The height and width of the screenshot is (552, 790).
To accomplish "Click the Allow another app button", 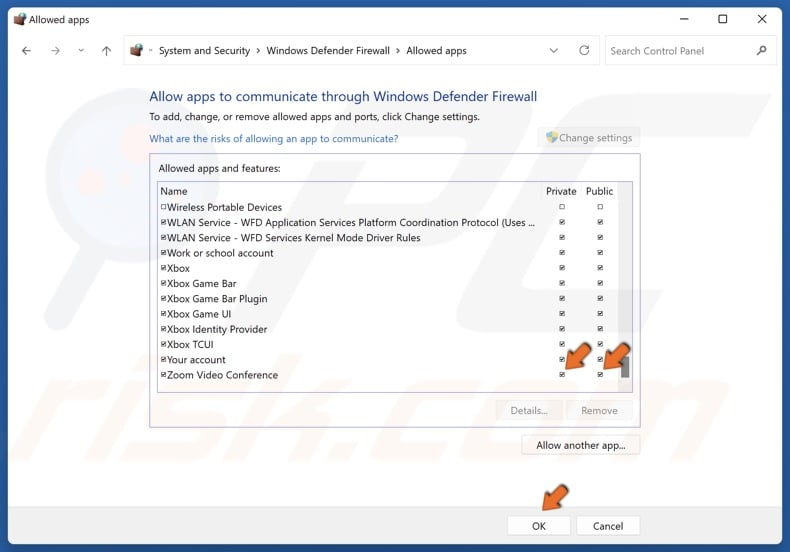I will (580, 445).
